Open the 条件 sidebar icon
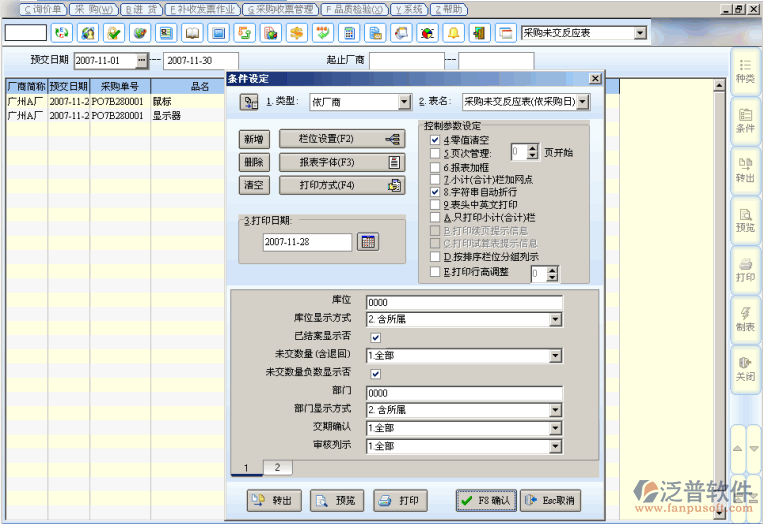The image size is (763, 524). 745,120
